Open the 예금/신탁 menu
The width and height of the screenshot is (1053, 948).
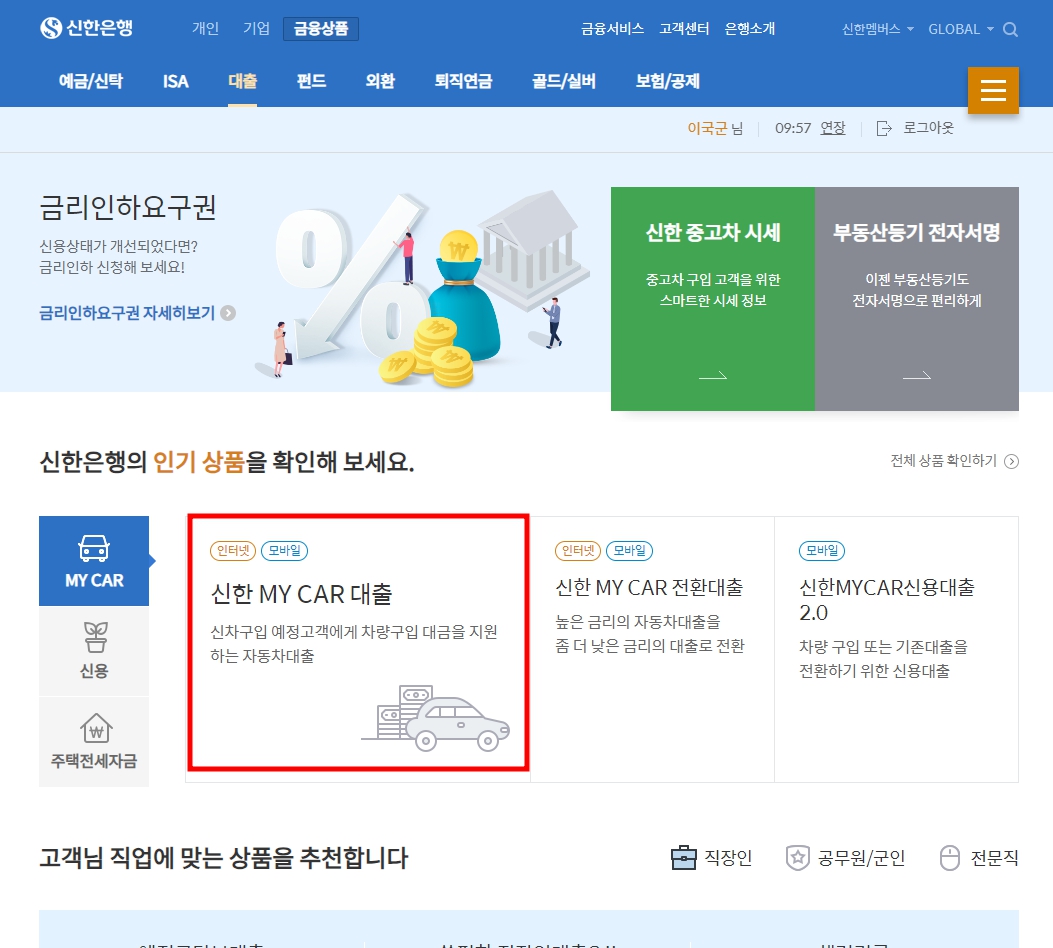tap(91, 81)
